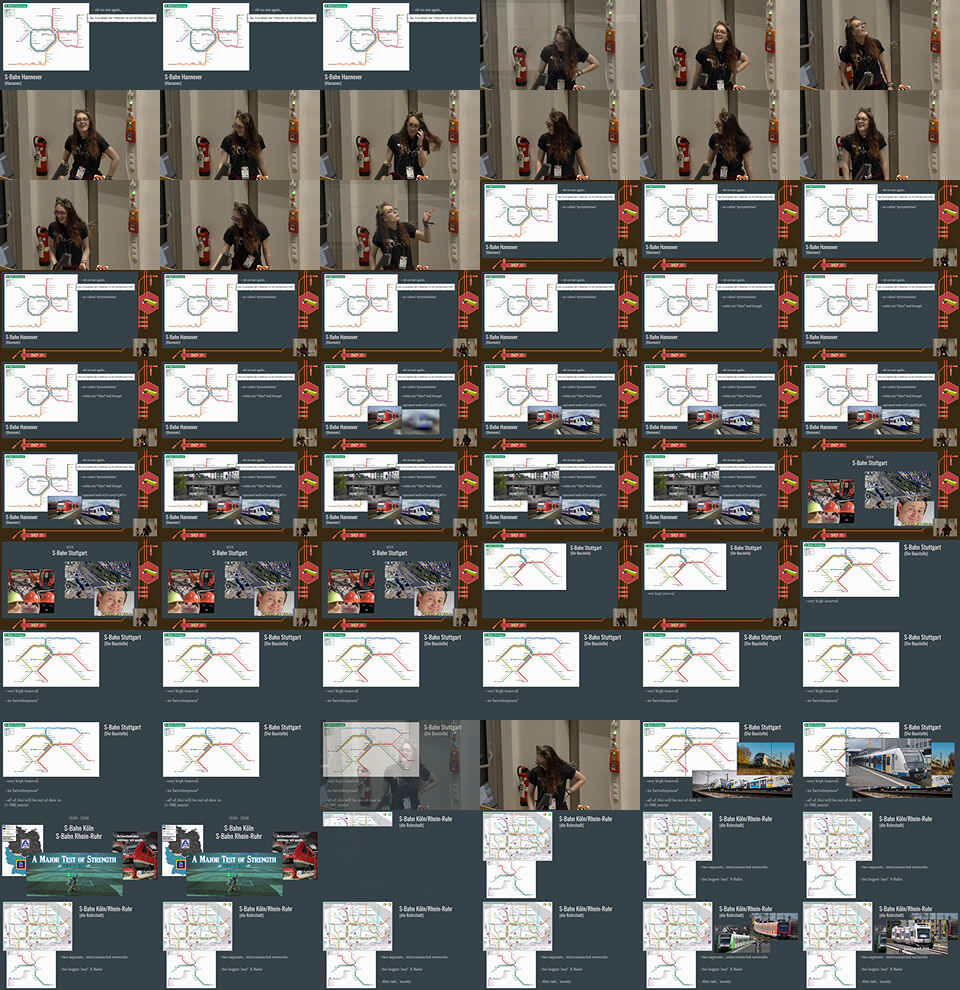Select presenter thumbnail with raised arm gesturing
The height and width of the screenshot is (990, 960).
pyautogui.click(x=400, y=225)
